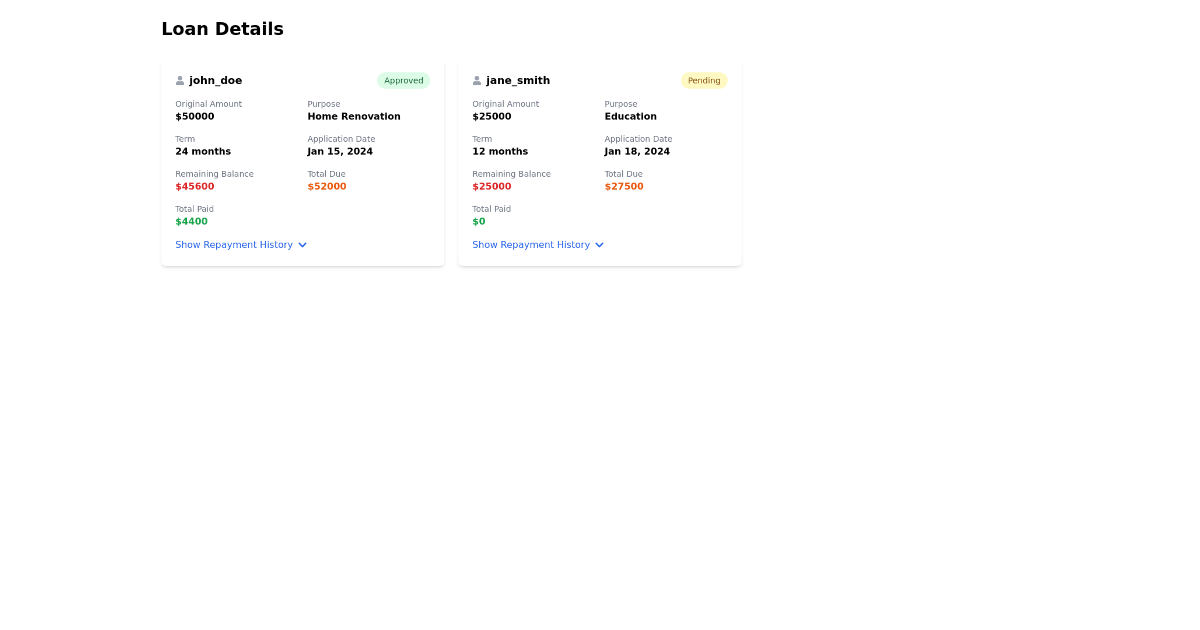Image resolution: width=1200 pixels, height=630 pixels.
Task: Click the Show Repayment History link for jane_smith
Action: [531, 244]
